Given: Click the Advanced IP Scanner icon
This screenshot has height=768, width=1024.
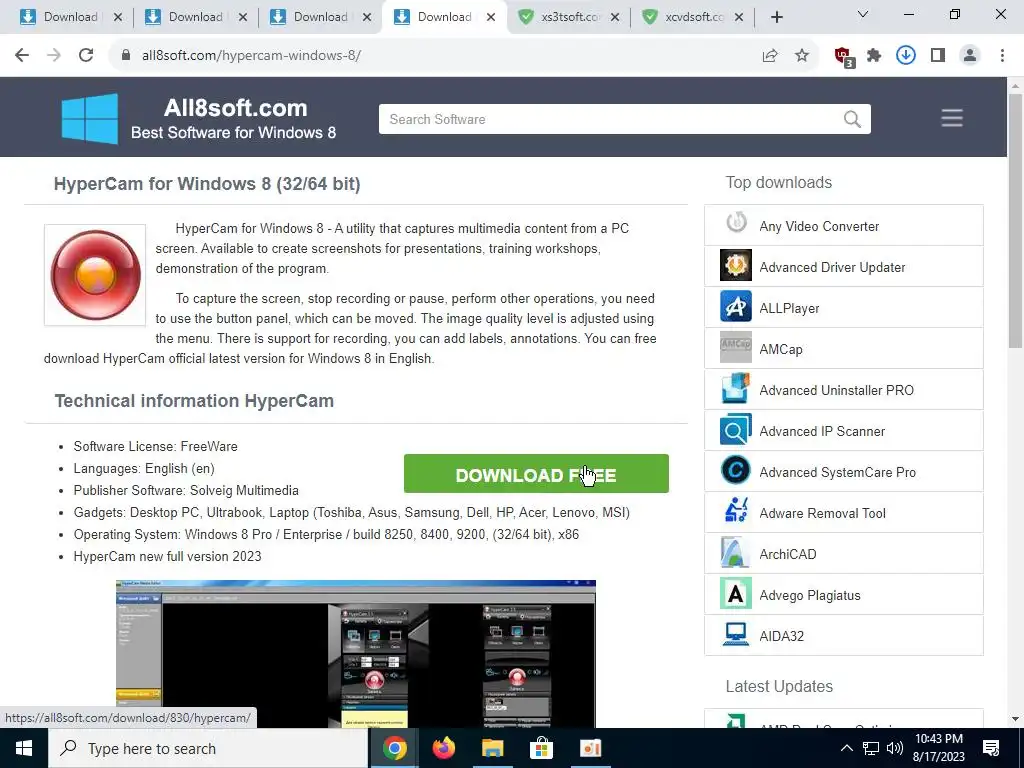Looking at the screenshot, I should coord(736,430).
